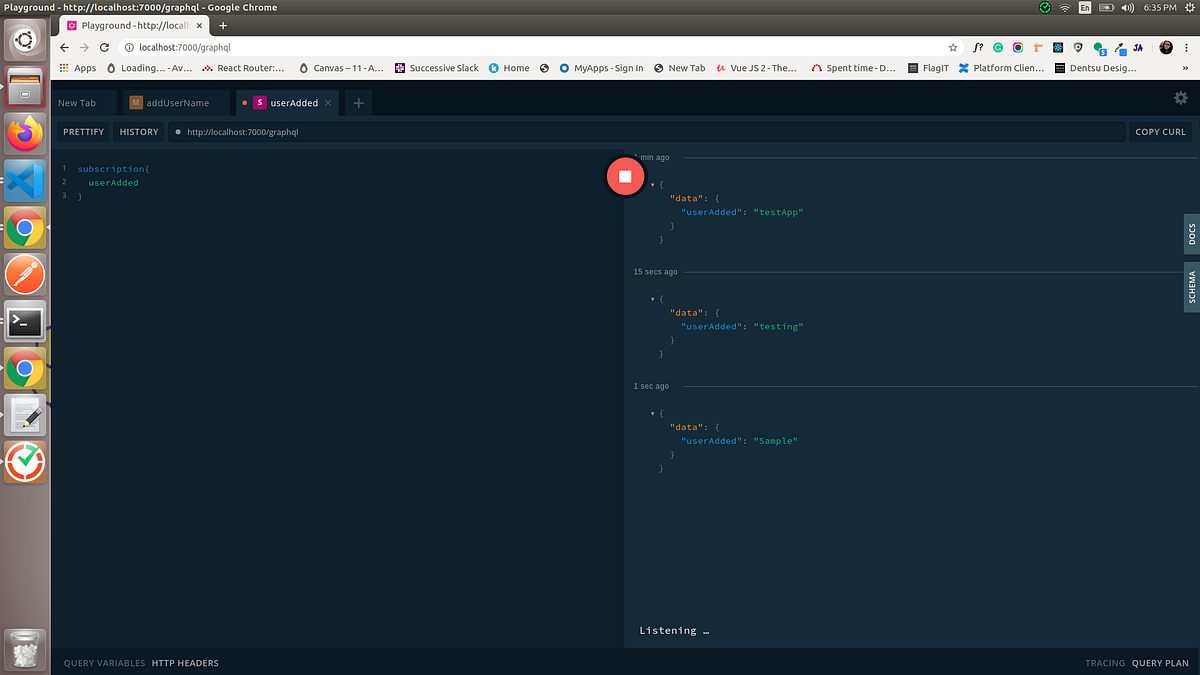Open the DOCS side panel
The height and width of the screenshot is (675, 1200).
1193,234
